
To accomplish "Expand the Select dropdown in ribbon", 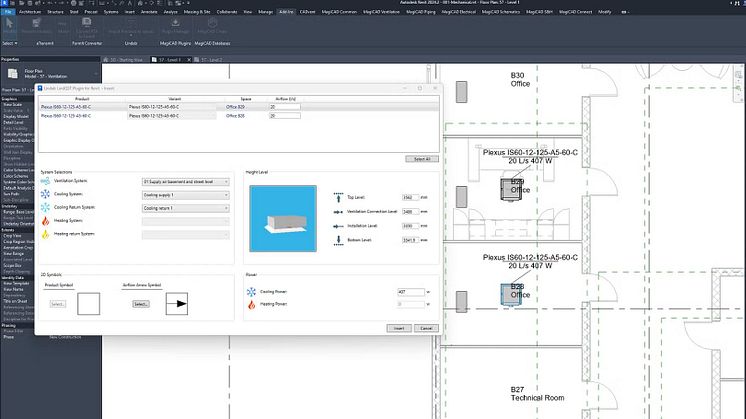I will 10,43.
